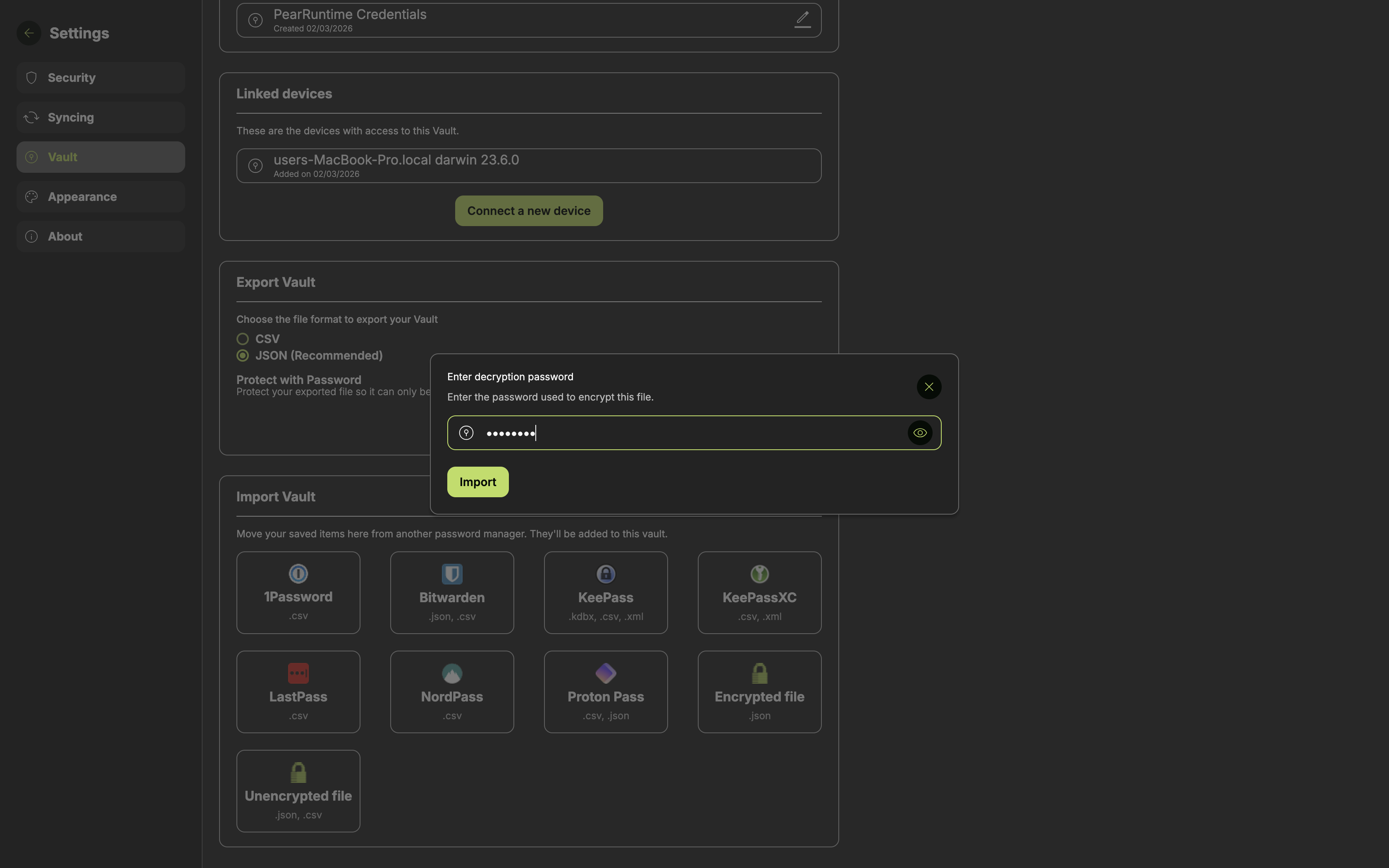Show the decryption password with eye icon

(919, 433)
